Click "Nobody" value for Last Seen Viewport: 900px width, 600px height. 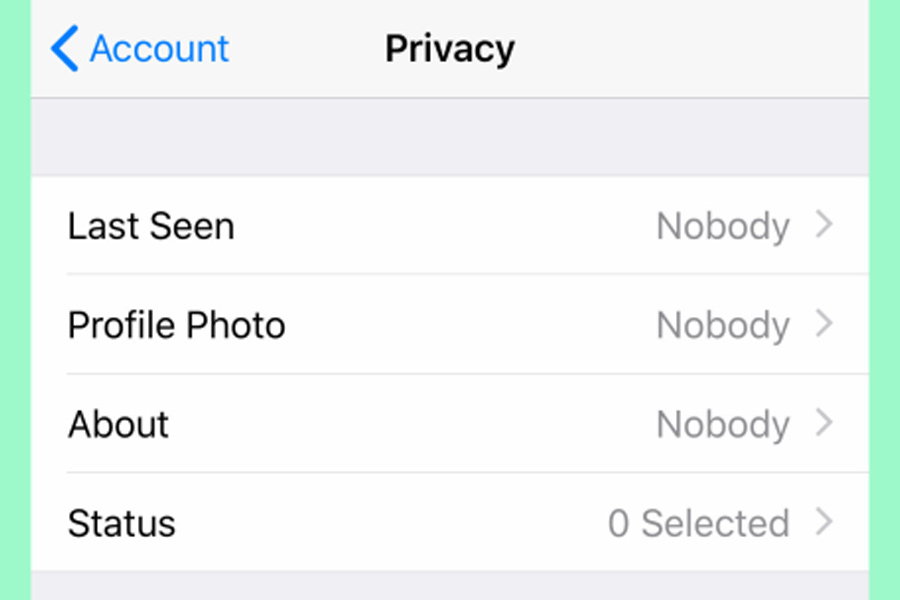point(723,226)
